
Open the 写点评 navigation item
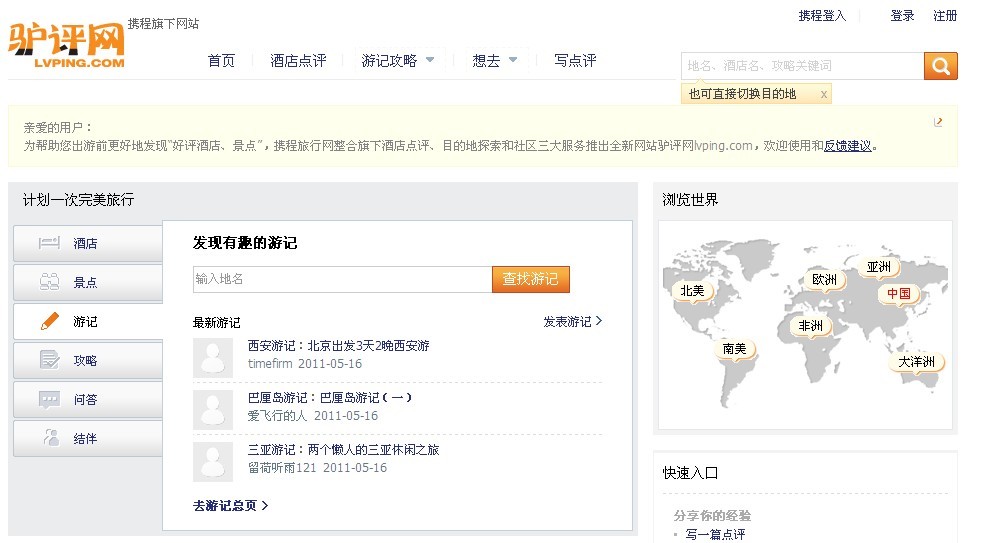(575, 61)
